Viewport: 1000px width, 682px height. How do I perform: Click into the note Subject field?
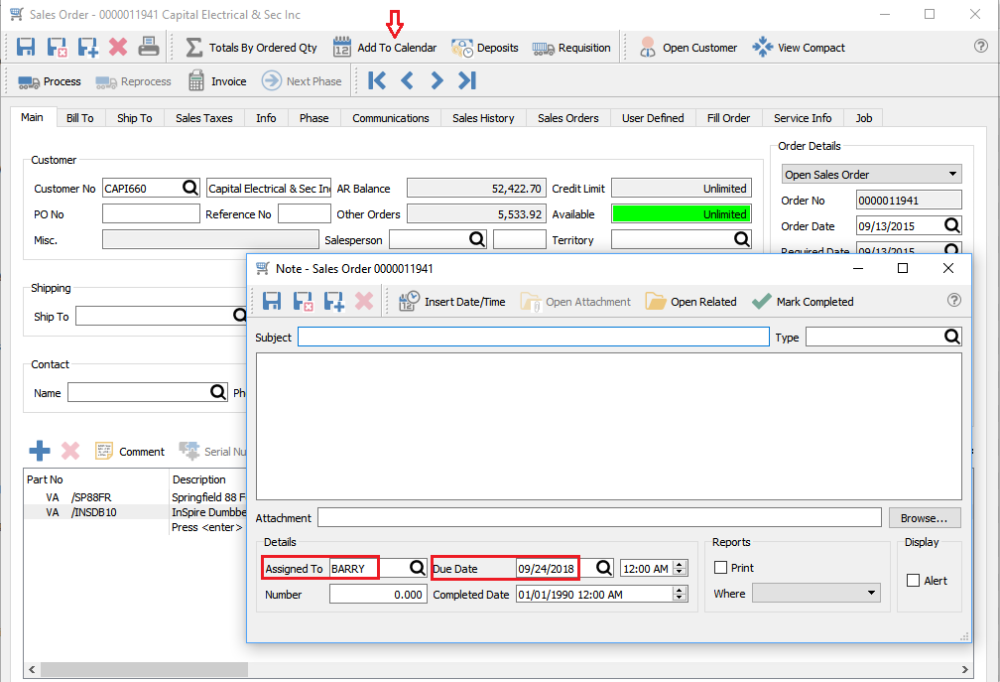(533, 337)
